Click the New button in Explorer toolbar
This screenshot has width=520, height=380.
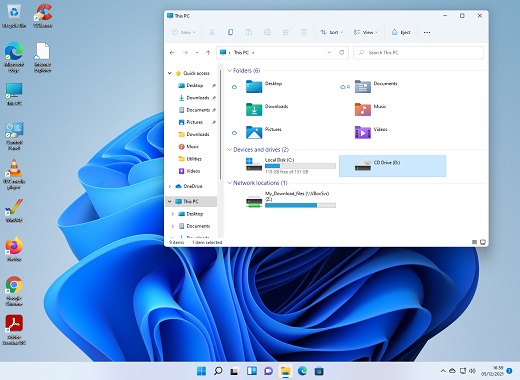pyautogui.click(x=184, y=32)
